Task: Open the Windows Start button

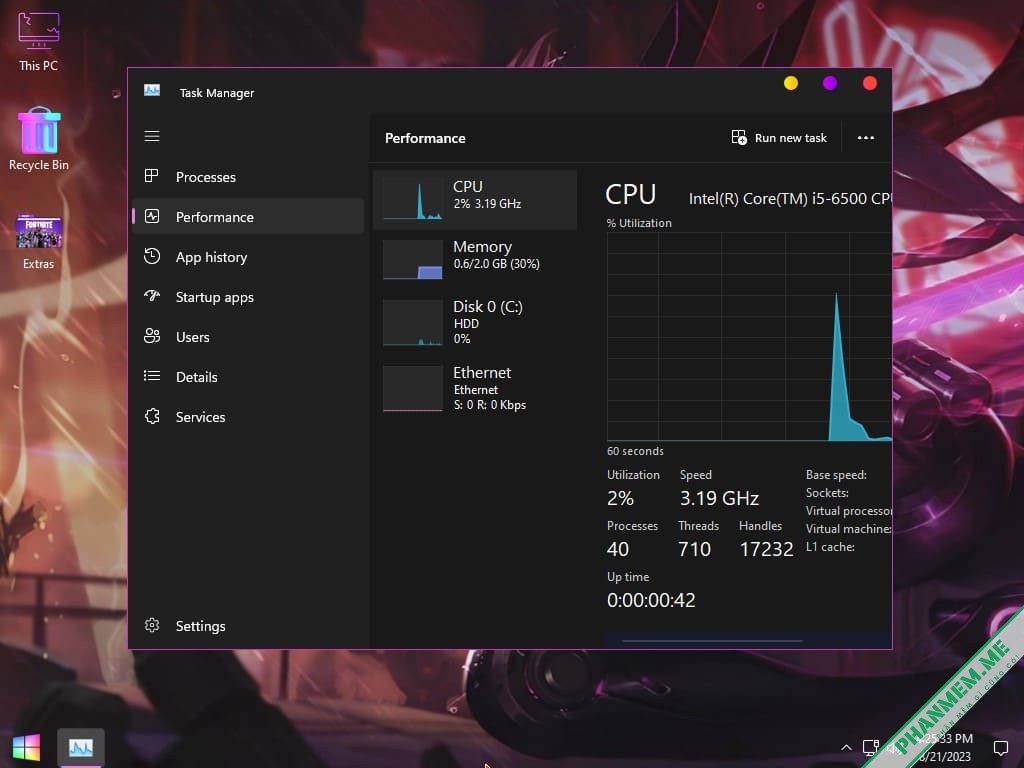Action: click(26, 748)
